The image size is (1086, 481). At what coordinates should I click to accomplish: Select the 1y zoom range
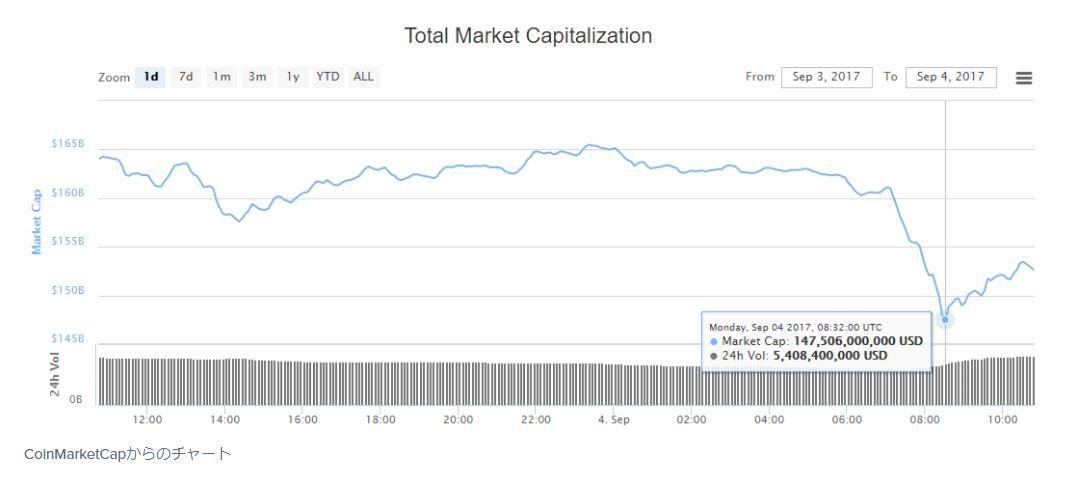point(293,77)
